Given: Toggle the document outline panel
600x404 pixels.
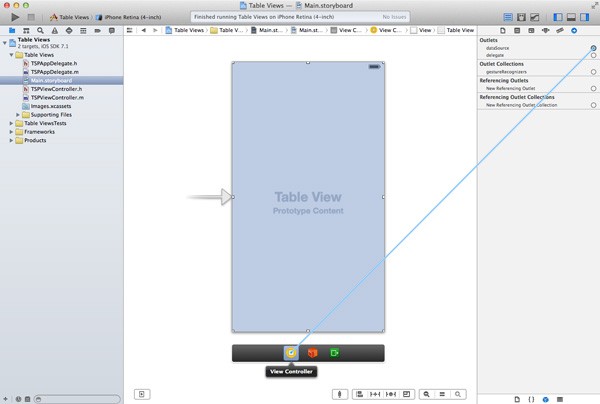Looking at the screenshot, I should [142, 394].
